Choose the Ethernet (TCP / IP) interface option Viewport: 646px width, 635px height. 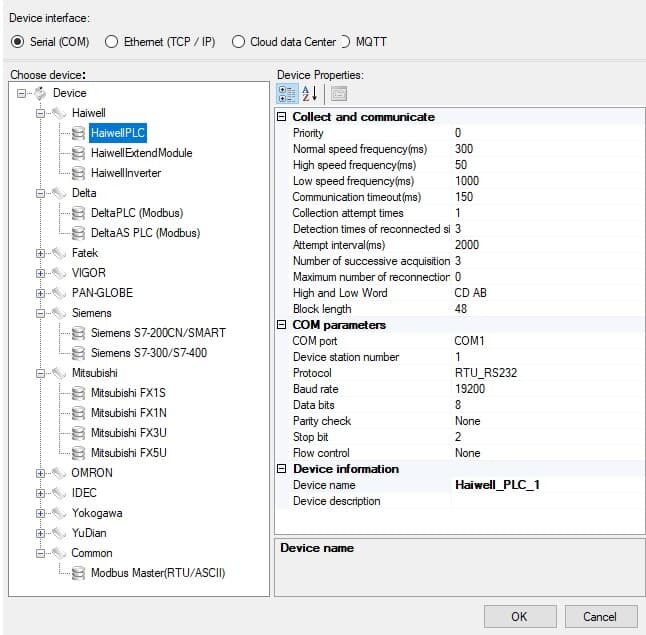click(111, 42)
